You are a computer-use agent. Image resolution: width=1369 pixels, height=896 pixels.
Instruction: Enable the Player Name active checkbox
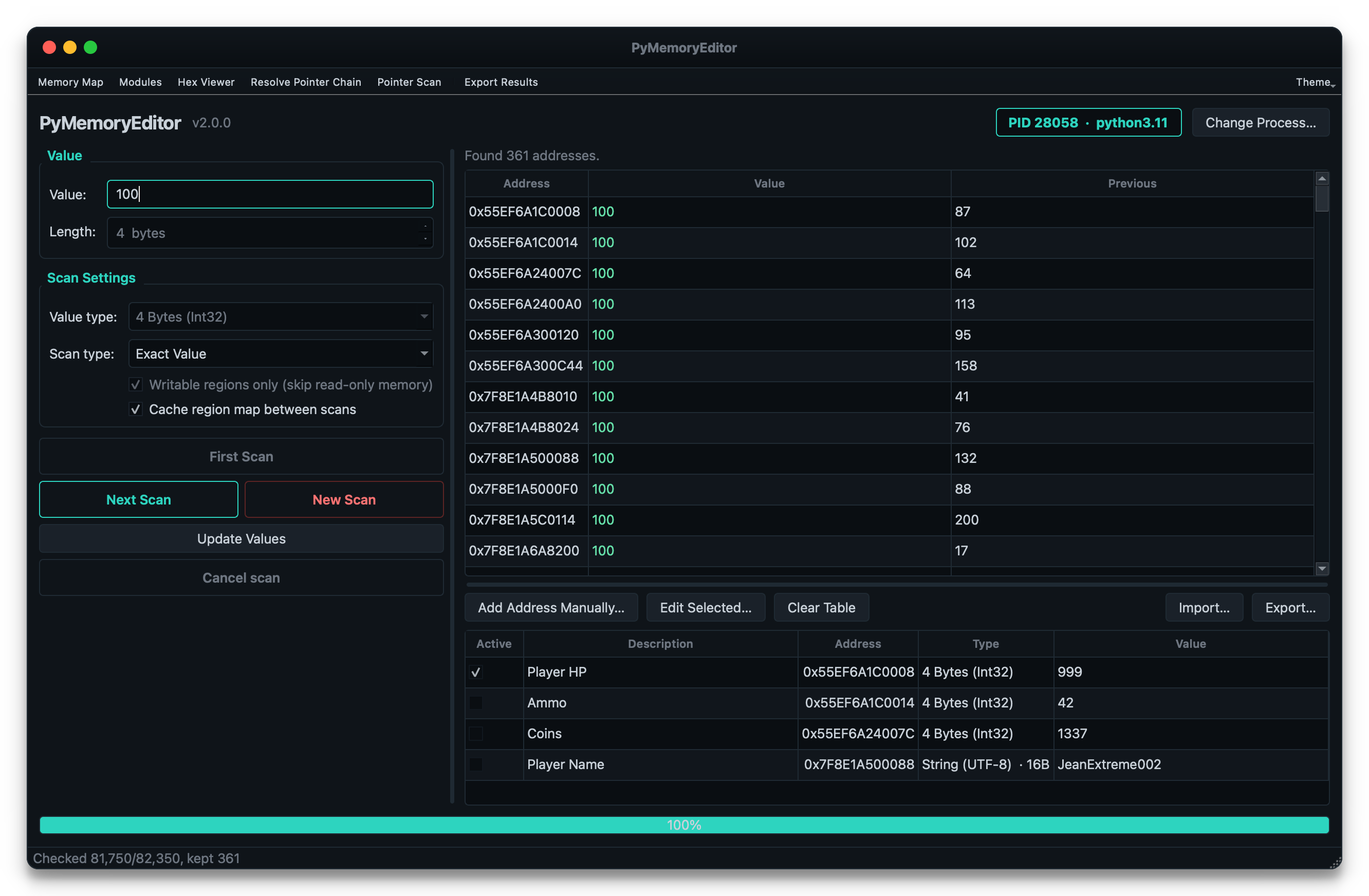click(476, 764)
